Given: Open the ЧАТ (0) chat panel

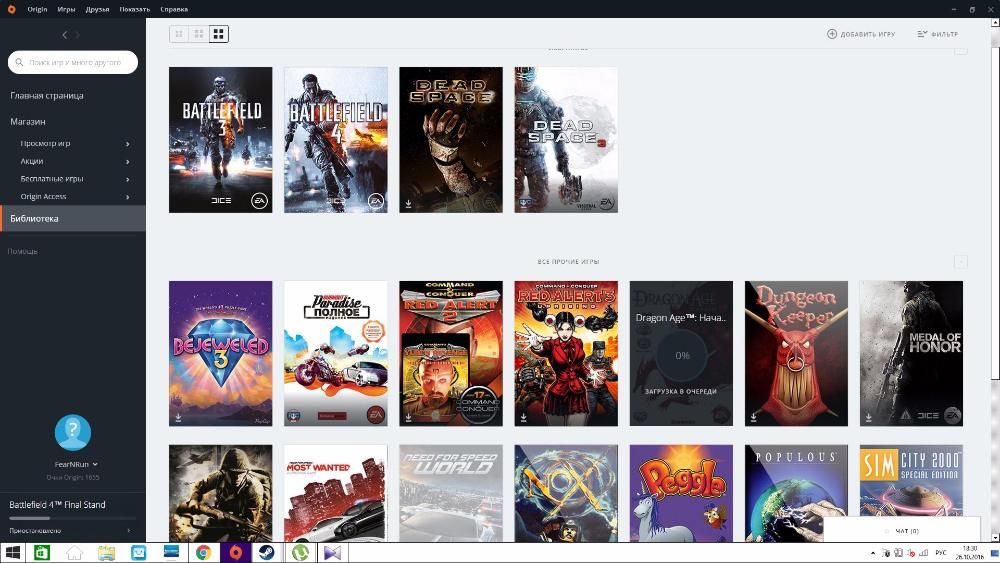Looking at the screenshot, I should pos(902,530).
